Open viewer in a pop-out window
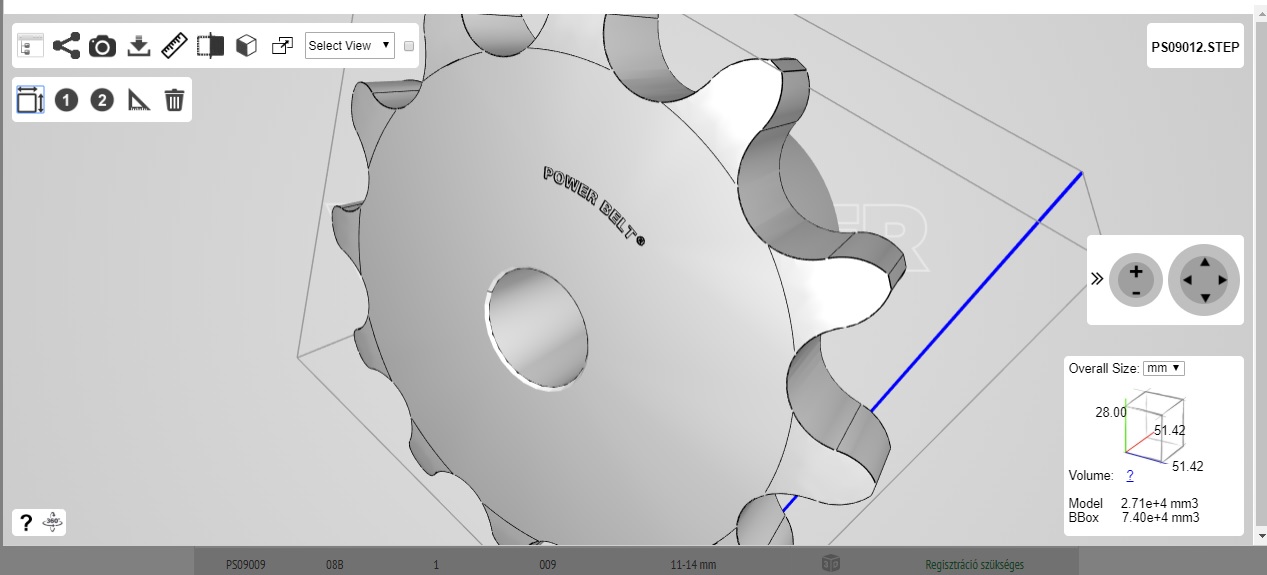This screenshot has height=575, width=1267. click(282, 46)
